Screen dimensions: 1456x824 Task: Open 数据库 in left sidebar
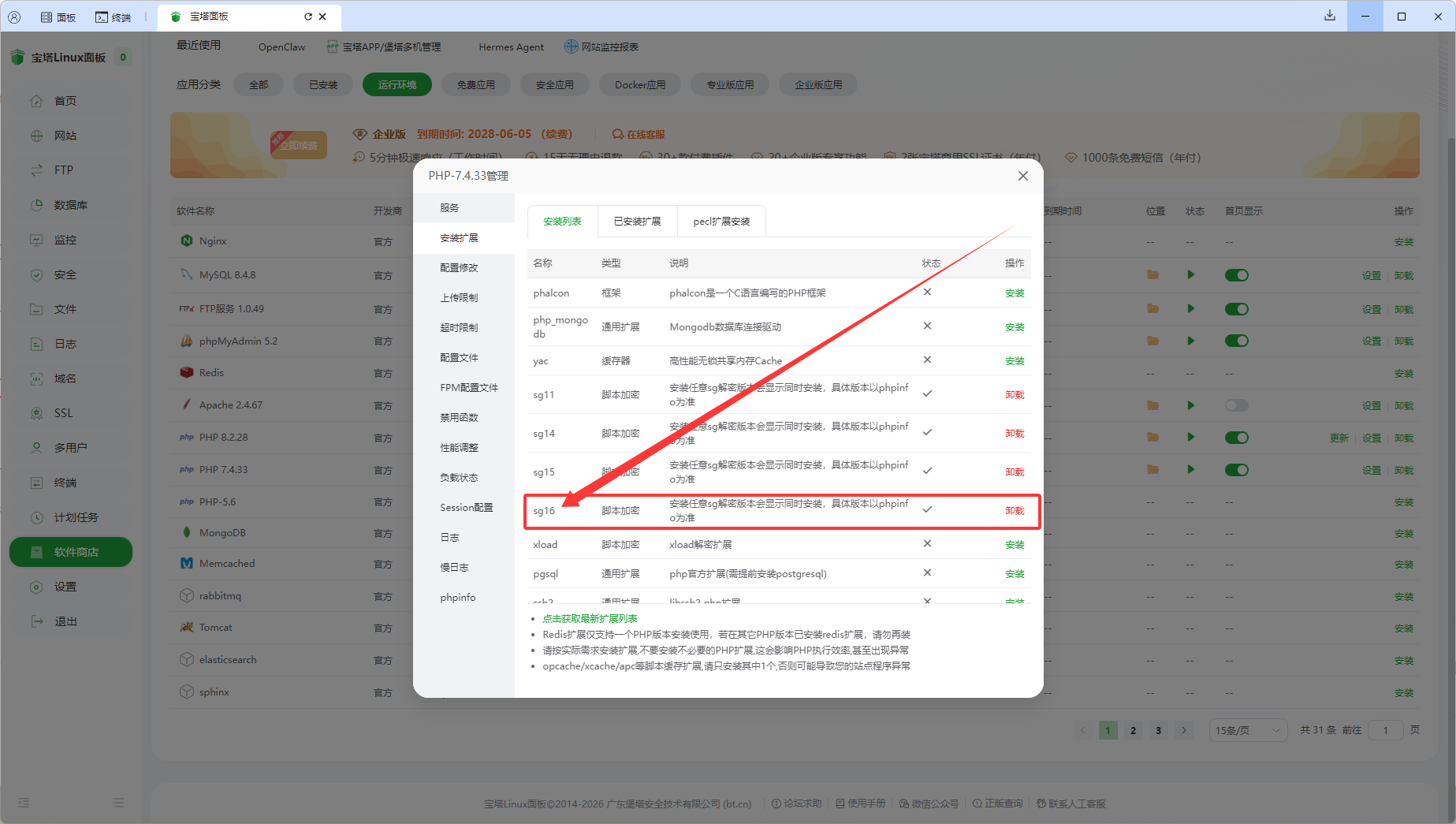pyautogui.click(x=71, y=205)
